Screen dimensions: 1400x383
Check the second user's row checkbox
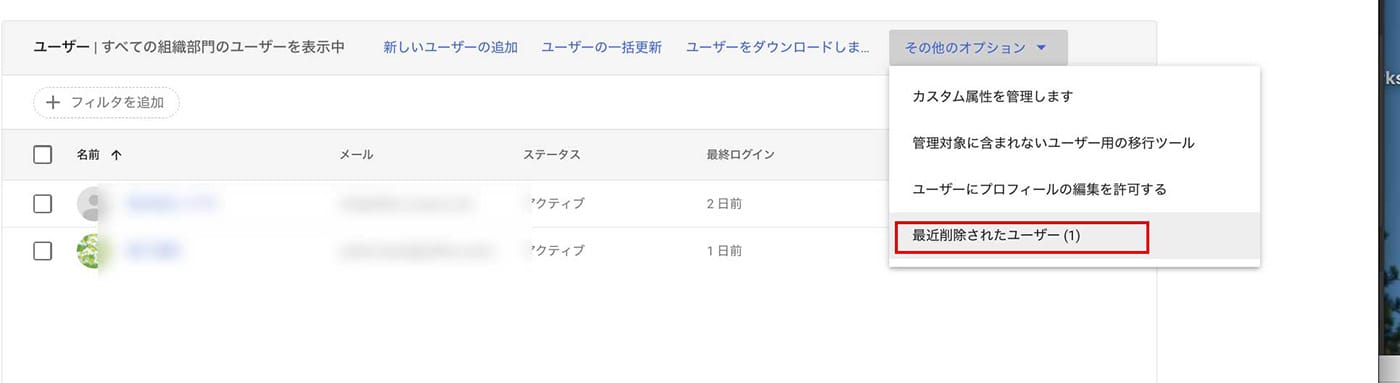(42, 251)
